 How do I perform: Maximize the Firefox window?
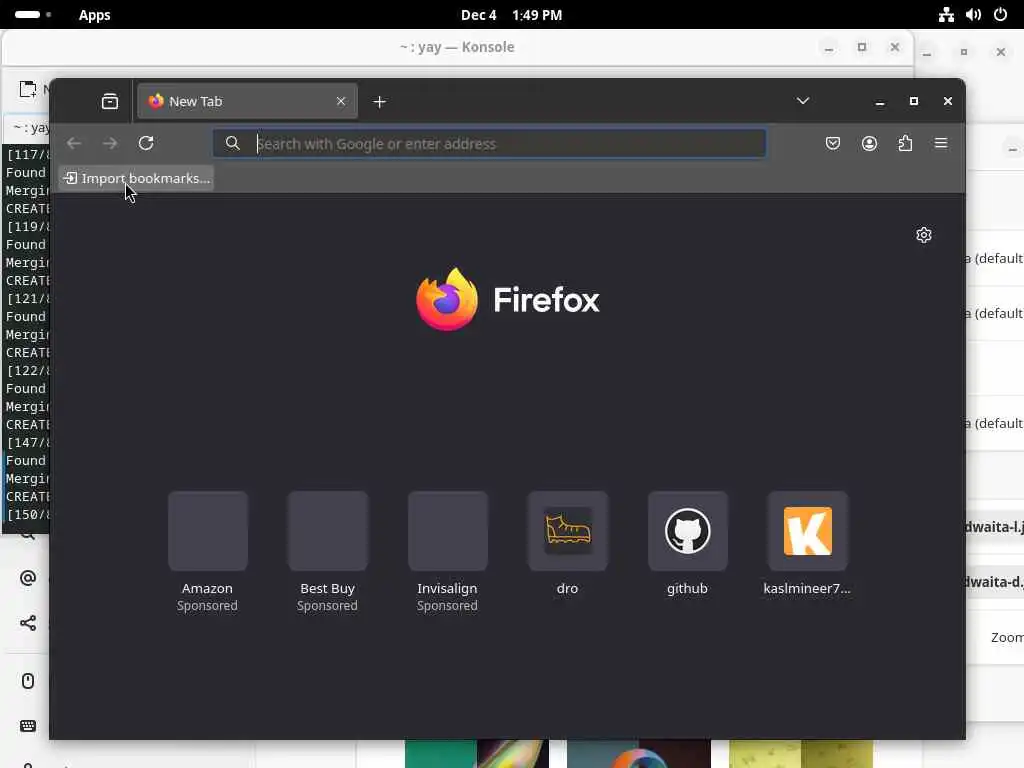[914, 101]
